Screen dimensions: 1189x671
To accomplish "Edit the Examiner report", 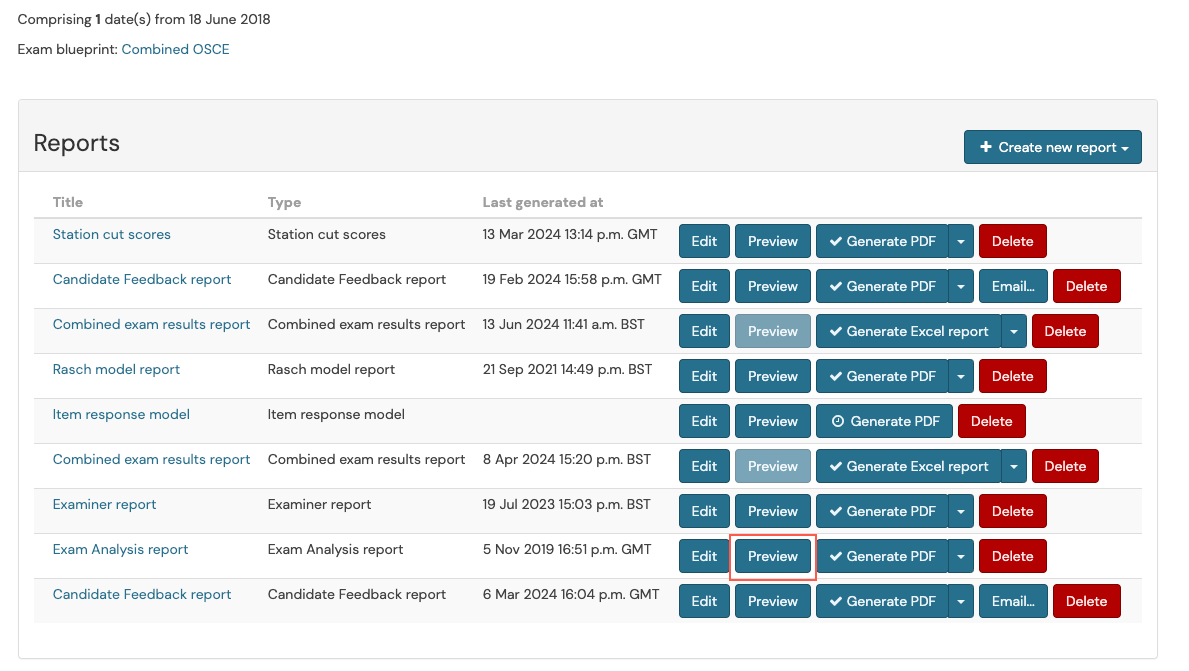I will pos(704,511).
